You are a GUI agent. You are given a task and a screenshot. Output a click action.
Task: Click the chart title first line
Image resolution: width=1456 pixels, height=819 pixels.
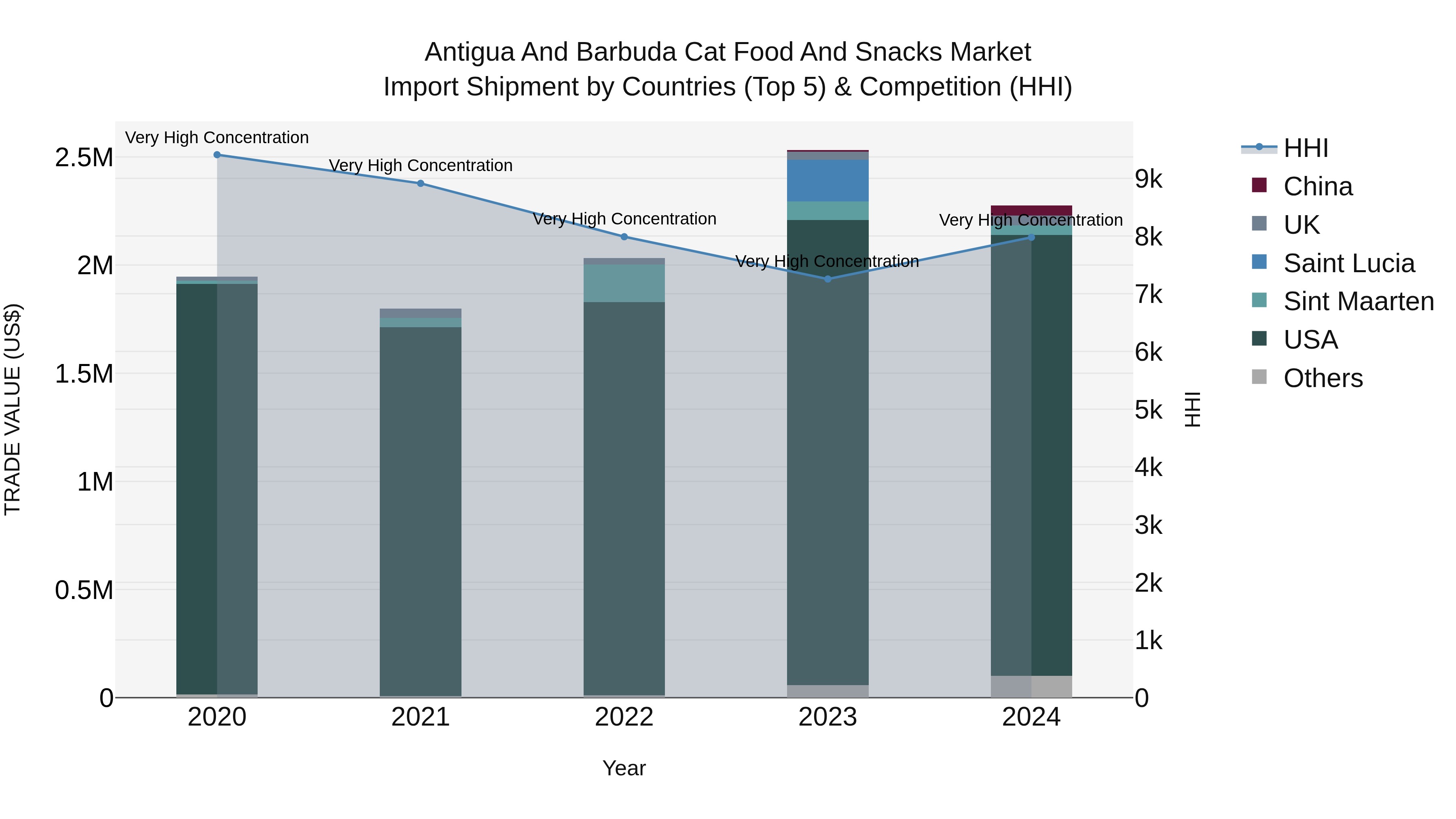point(728,52)
